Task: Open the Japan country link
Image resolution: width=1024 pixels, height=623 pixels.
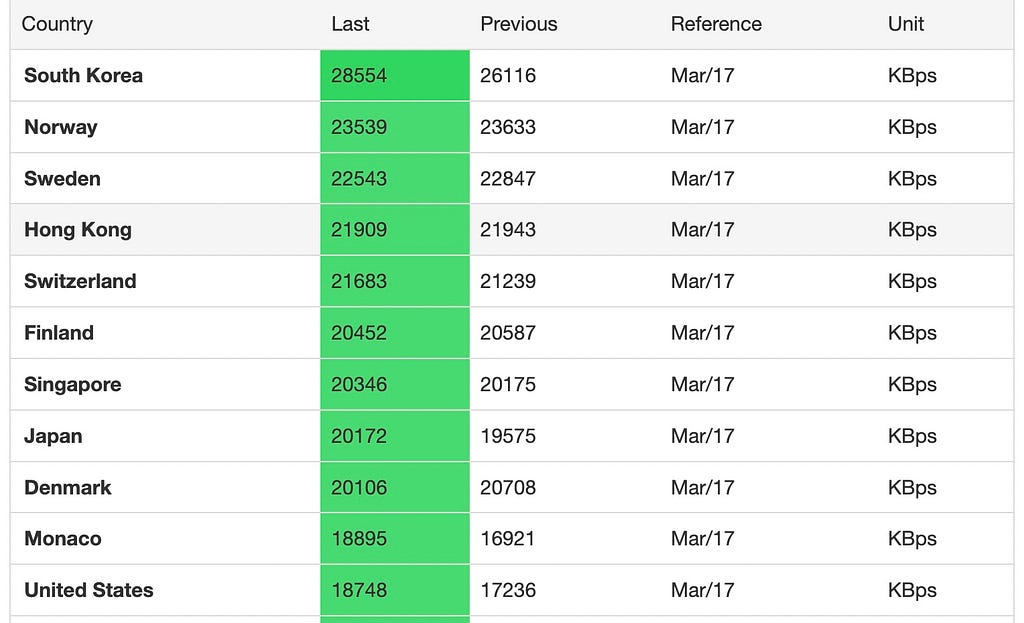Action: tap(53, 436)
